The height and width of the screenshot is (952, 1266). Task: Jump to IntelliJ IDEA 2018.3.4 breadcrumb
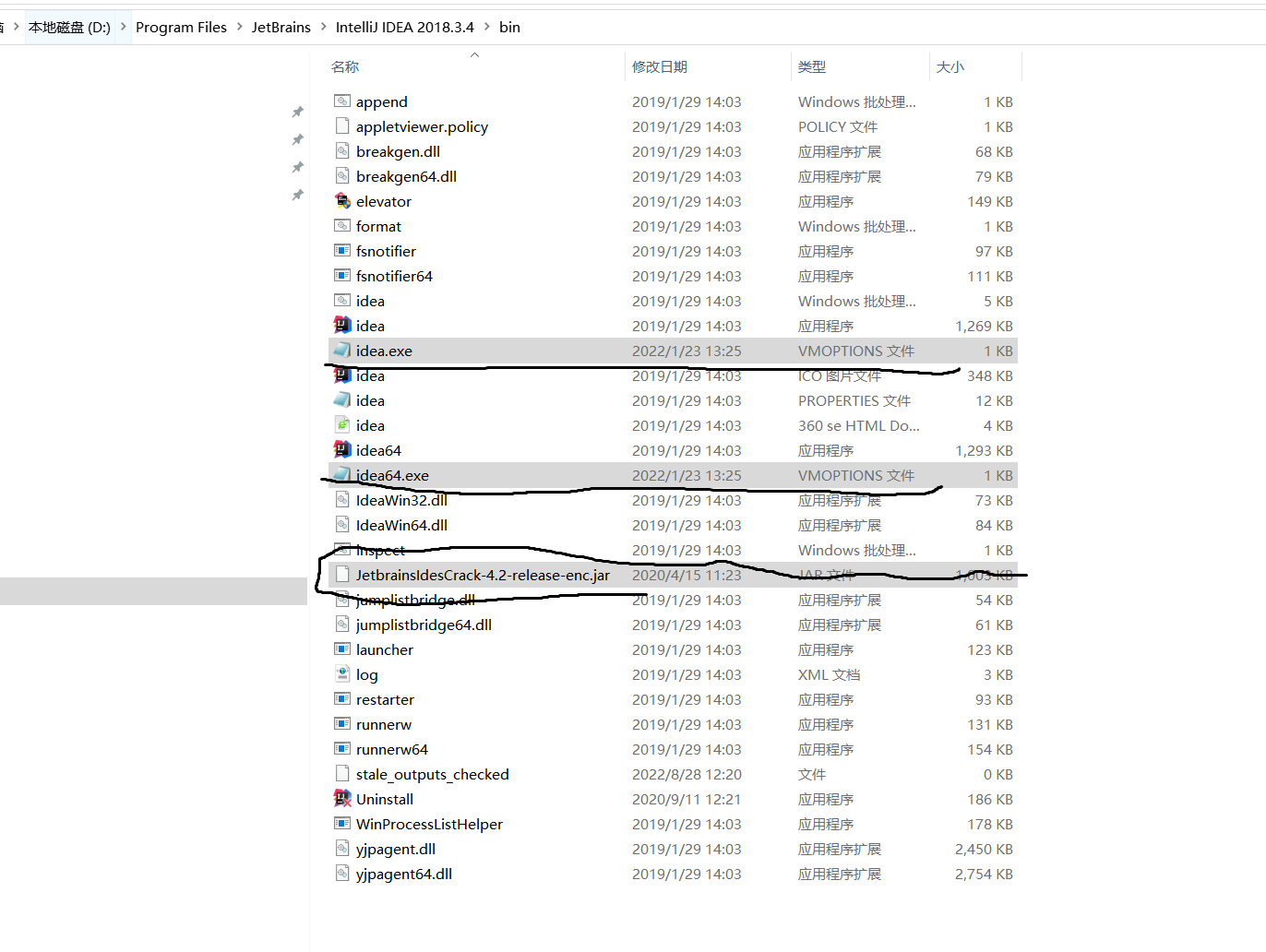[x=405, y=28]
